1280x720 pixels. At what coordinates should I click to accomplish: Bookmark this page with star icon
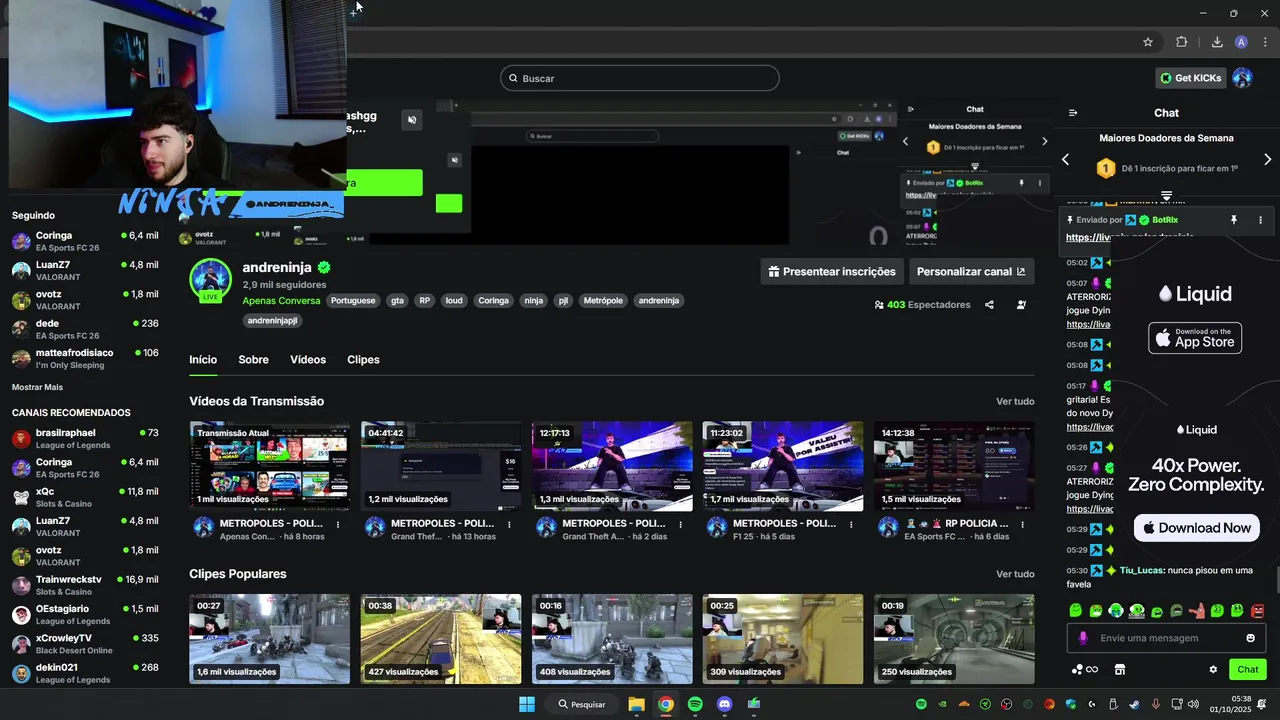pos(1148,42)
